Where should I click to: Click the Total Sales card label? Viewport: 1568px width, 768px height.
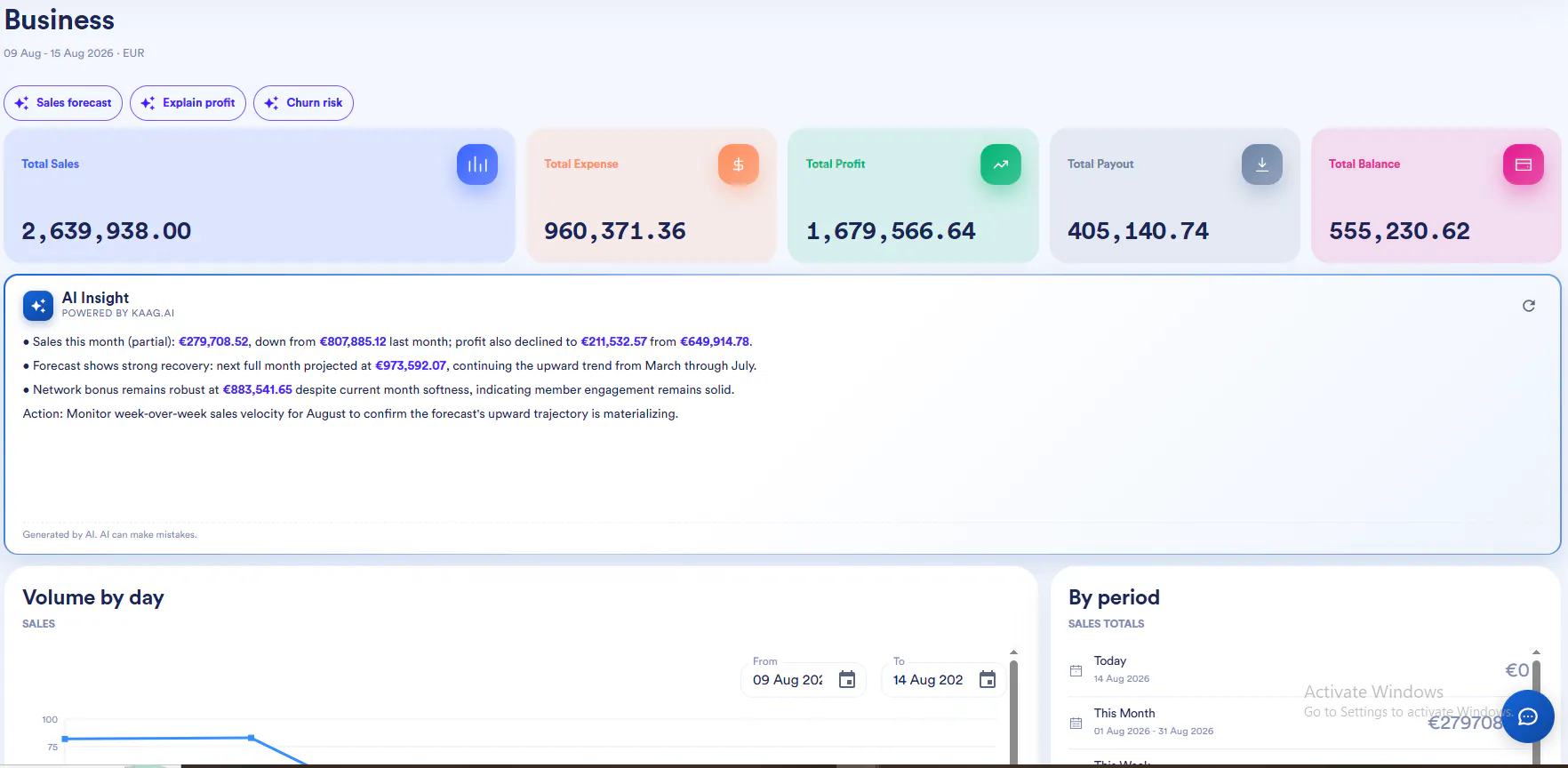point(51,164)
